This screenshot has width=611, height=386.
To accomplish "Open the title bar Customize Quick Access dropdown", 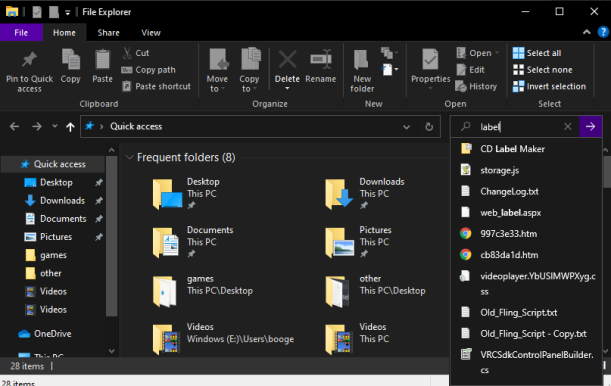I will pos(67,12).
